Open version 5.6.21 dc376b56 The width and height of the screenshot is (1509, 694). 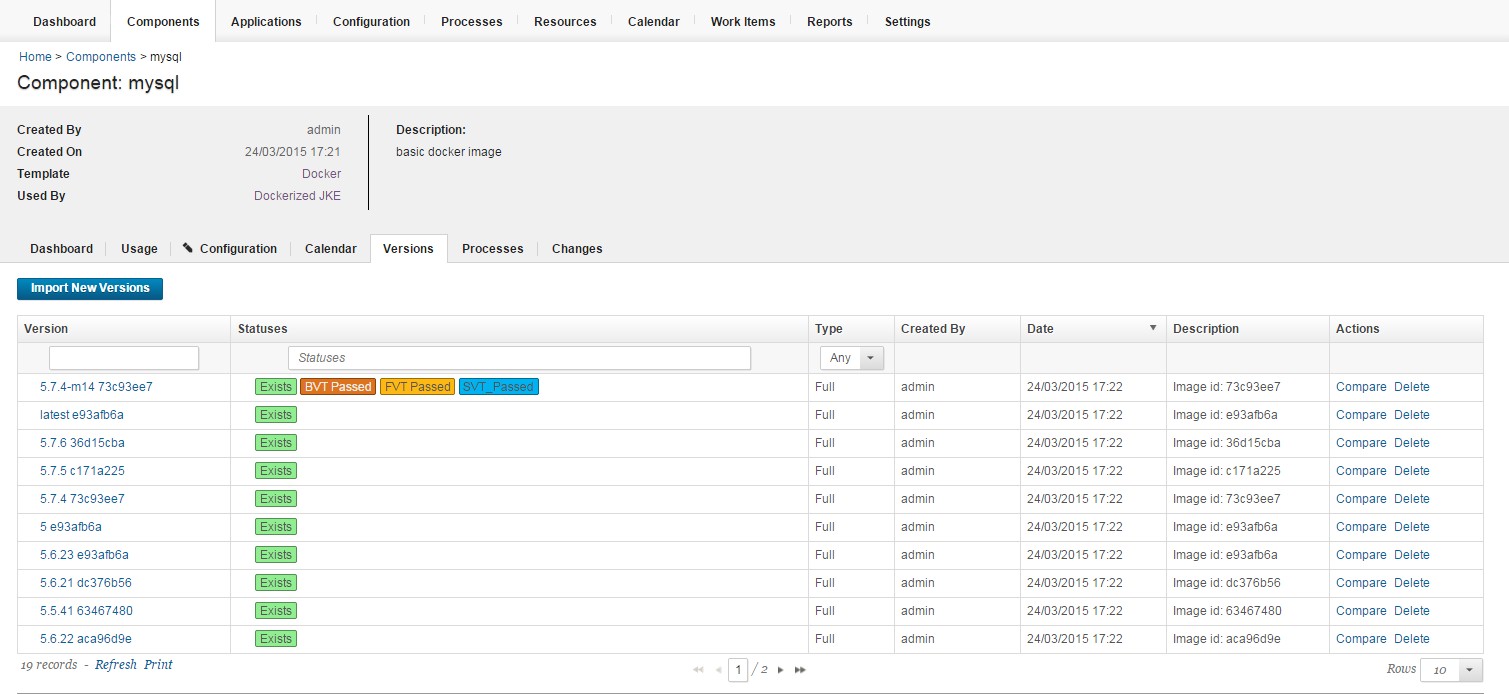pyautogui.click(x=86, y=583)
